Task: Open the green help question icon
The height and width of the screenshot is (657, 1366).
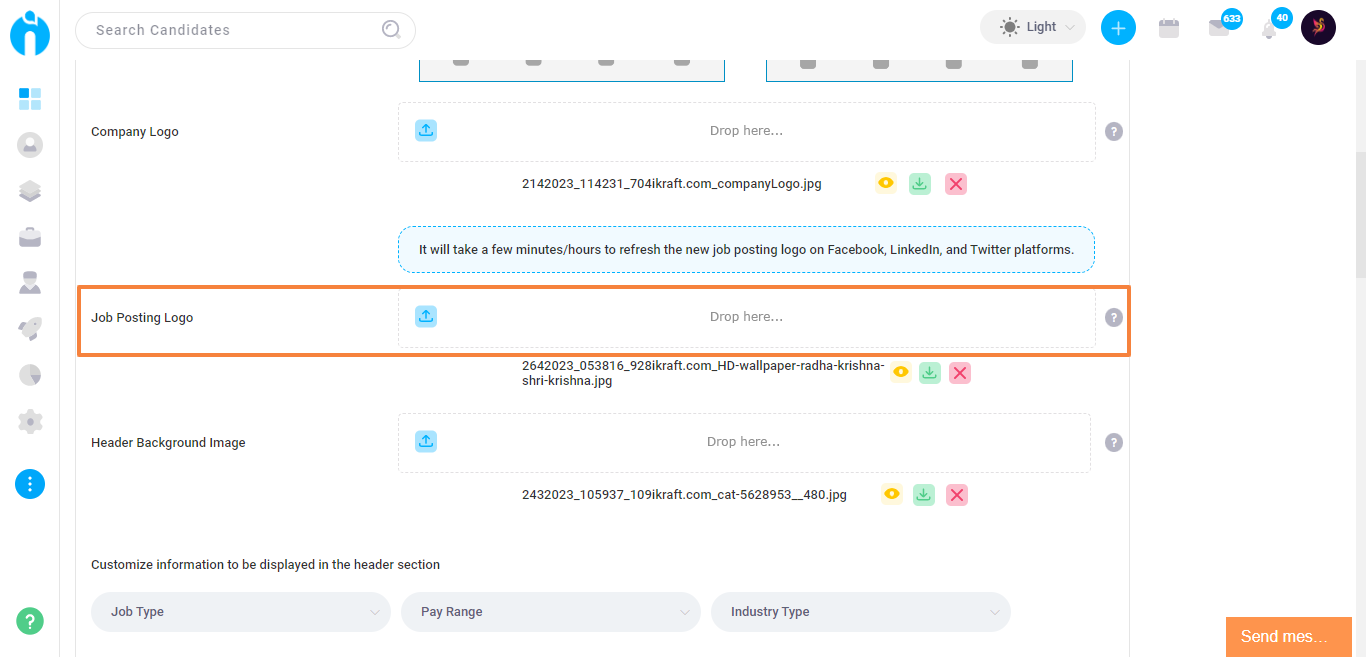Action: pos(30,620)
